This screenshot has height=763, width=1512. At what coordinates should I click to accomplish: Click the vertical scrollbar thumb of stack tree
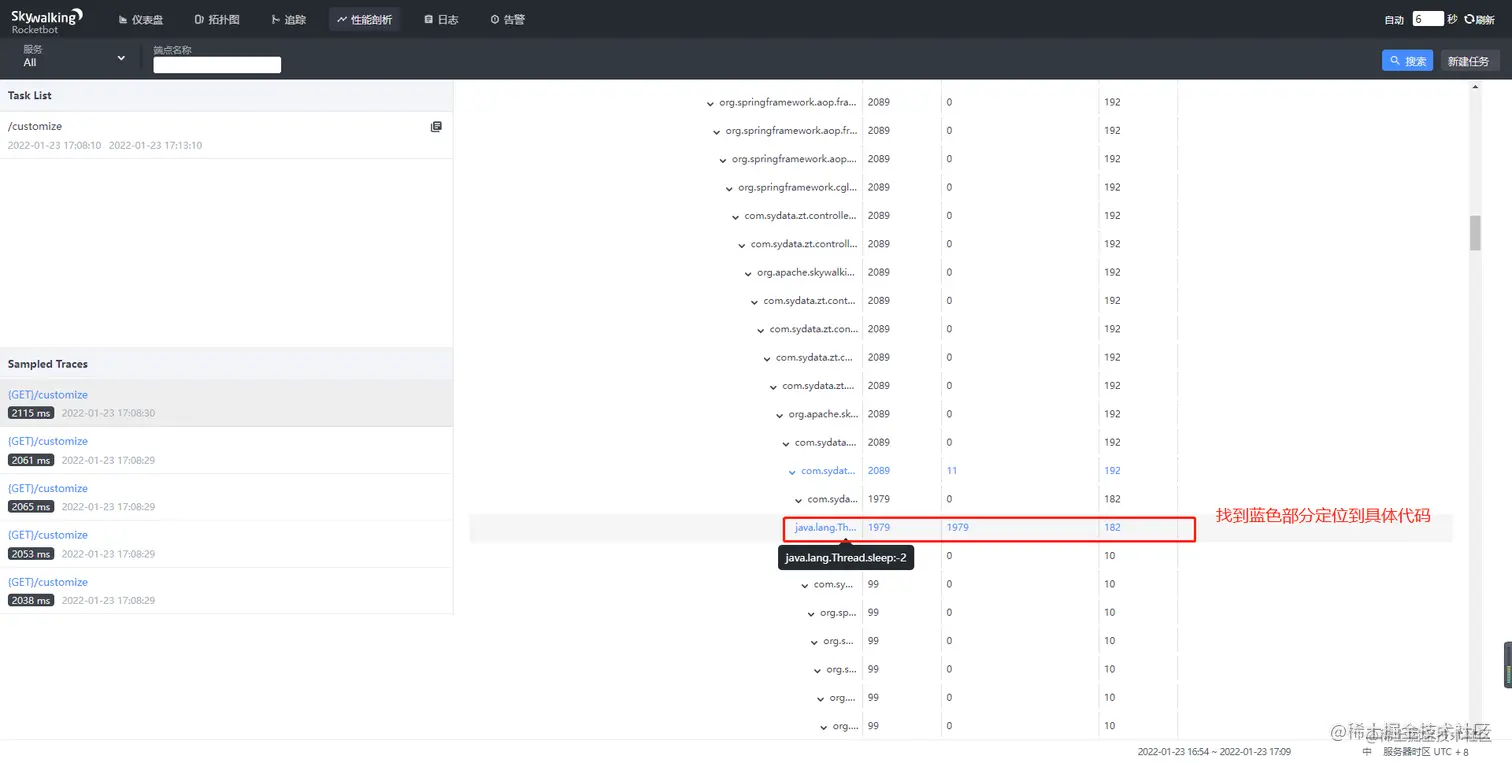[1475, 233]
